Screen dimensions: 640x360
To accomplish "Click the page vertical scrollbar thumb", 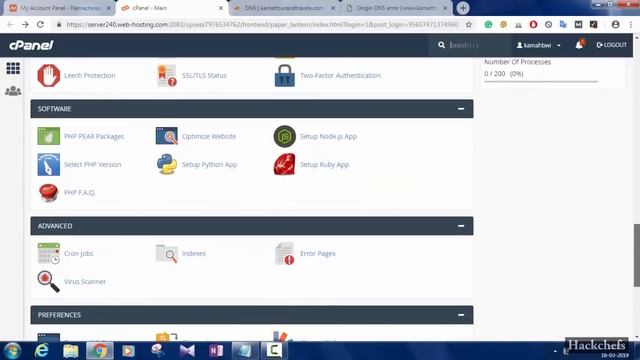I will (x=636, y=255).
